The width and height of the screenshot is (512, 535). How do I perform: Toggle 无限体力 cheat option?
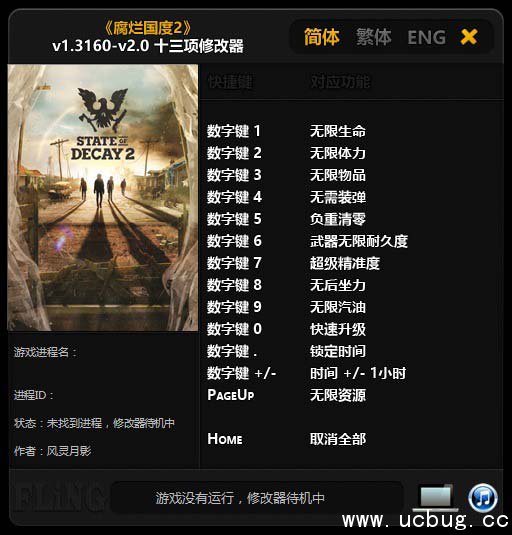click(338, 153)
